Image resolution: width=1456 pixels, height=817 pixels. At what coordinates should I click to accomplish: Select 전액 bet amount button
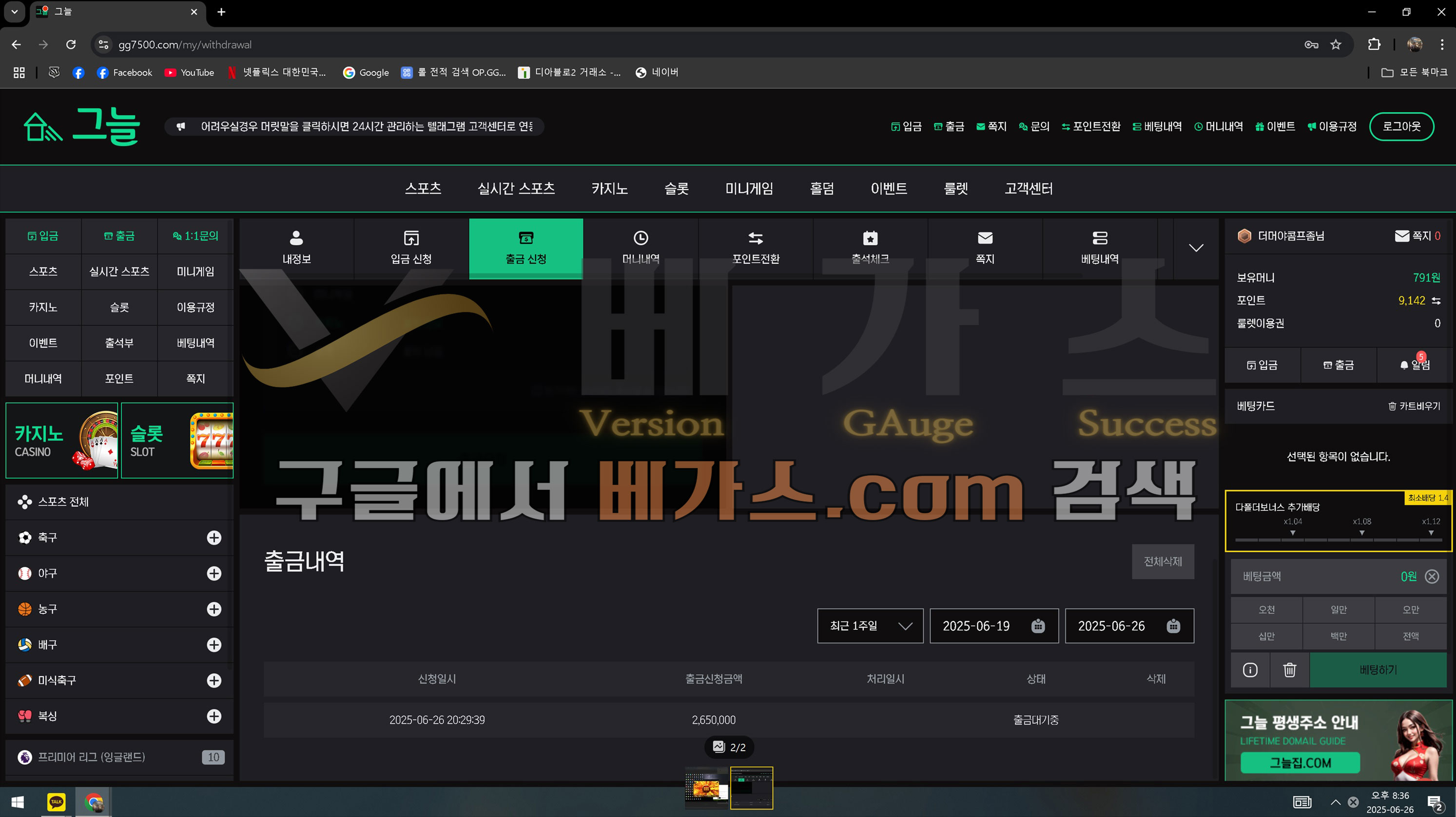click(1410, 636)
